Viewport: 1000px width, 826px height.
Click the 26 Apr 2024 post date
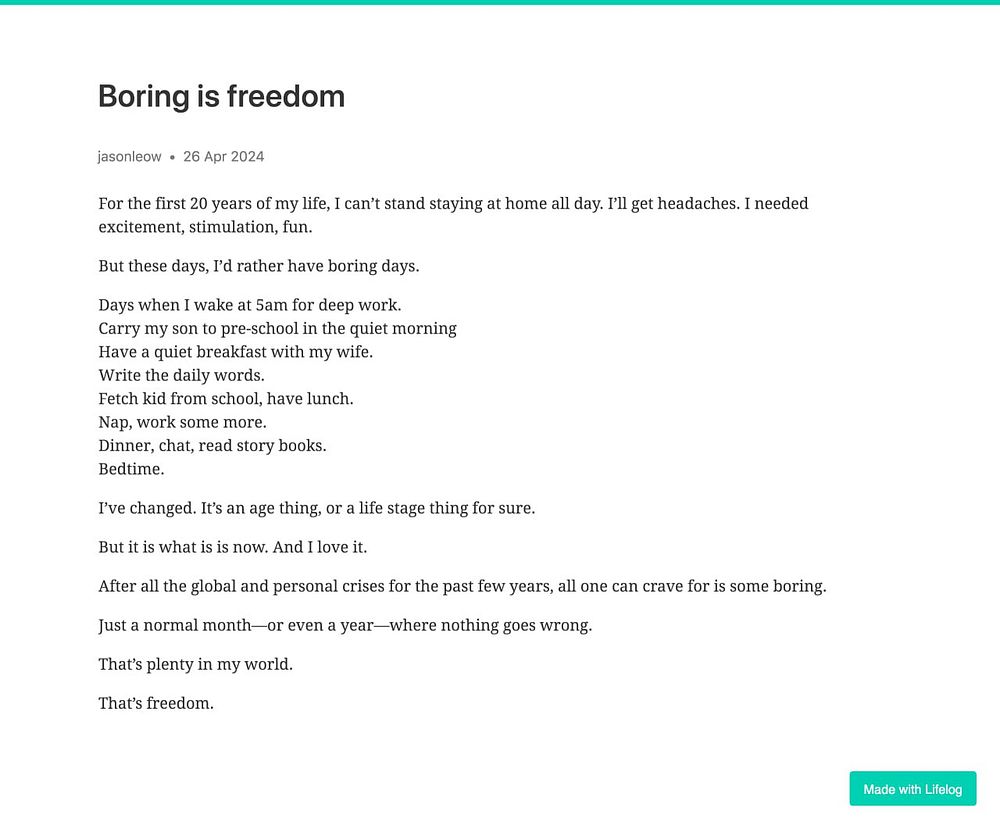[x=223, y=157]
